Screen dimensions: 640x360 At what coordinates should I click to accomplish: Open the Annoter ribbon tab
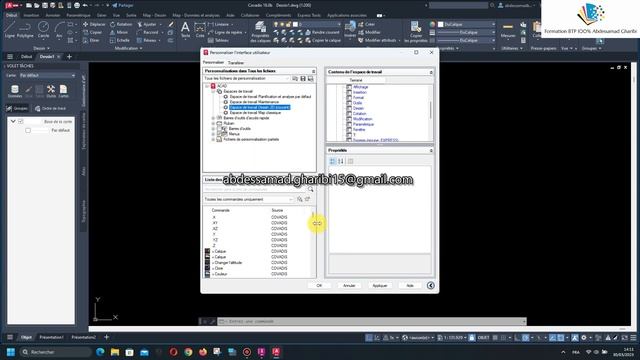tap(53, 16)
